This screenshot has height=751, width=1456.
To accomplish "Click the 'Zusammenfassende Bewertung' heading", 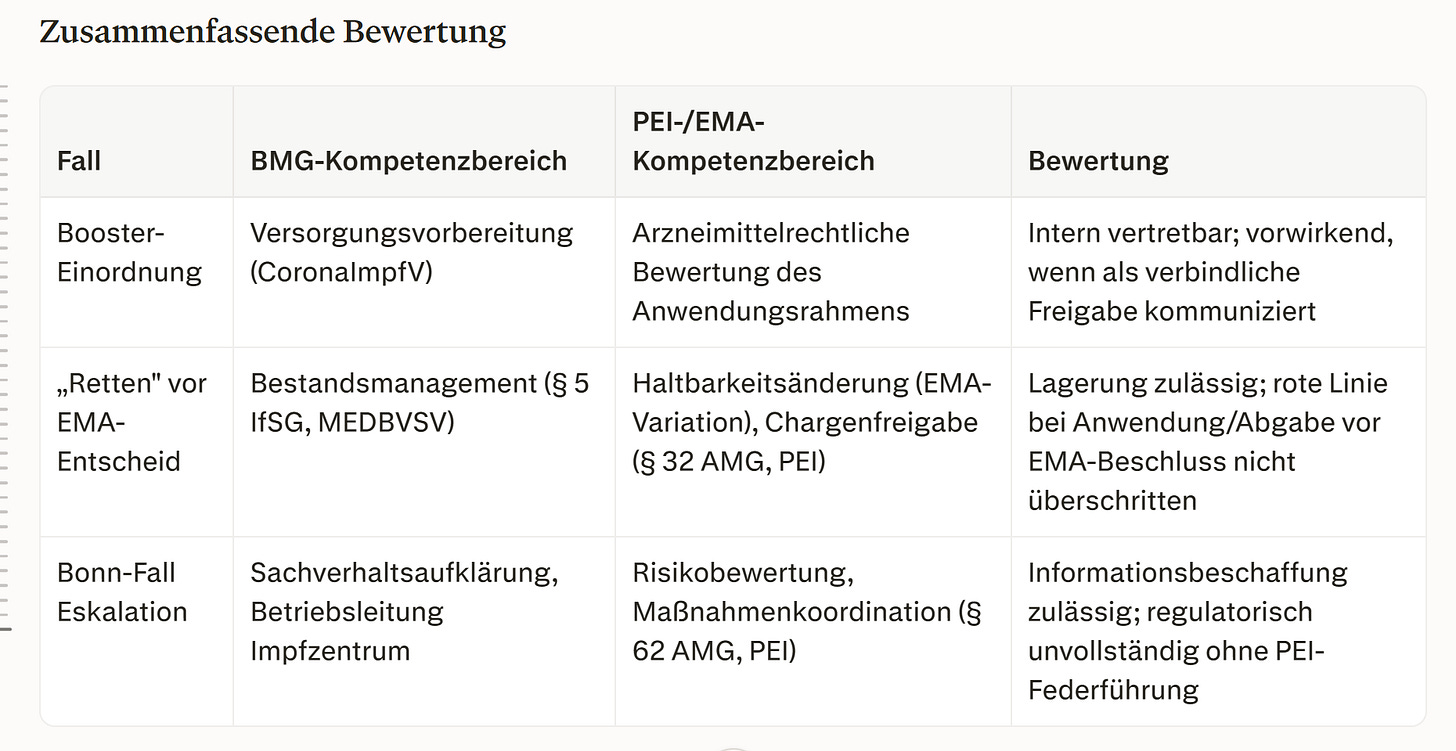I will [272, 31].
